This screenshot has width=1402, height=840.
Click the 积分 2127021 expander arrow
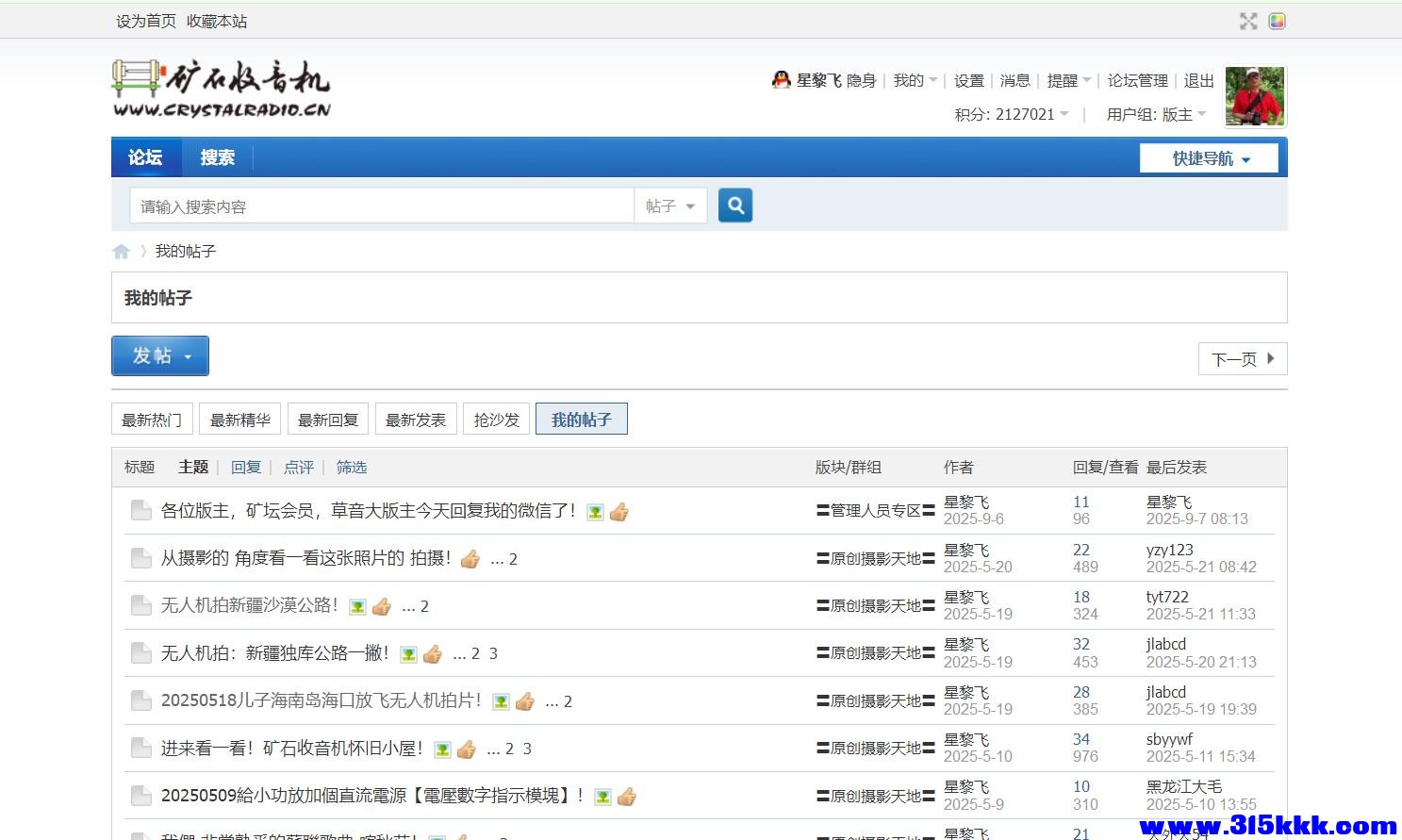pyautogui.click(x=1065, y=113)
